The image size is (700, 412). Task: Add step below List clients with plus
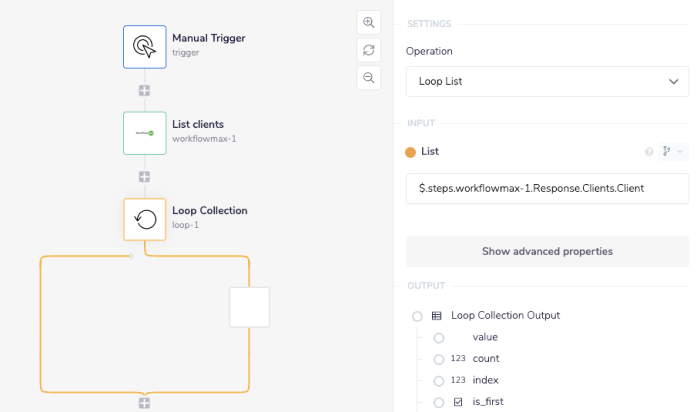point(144,177)
